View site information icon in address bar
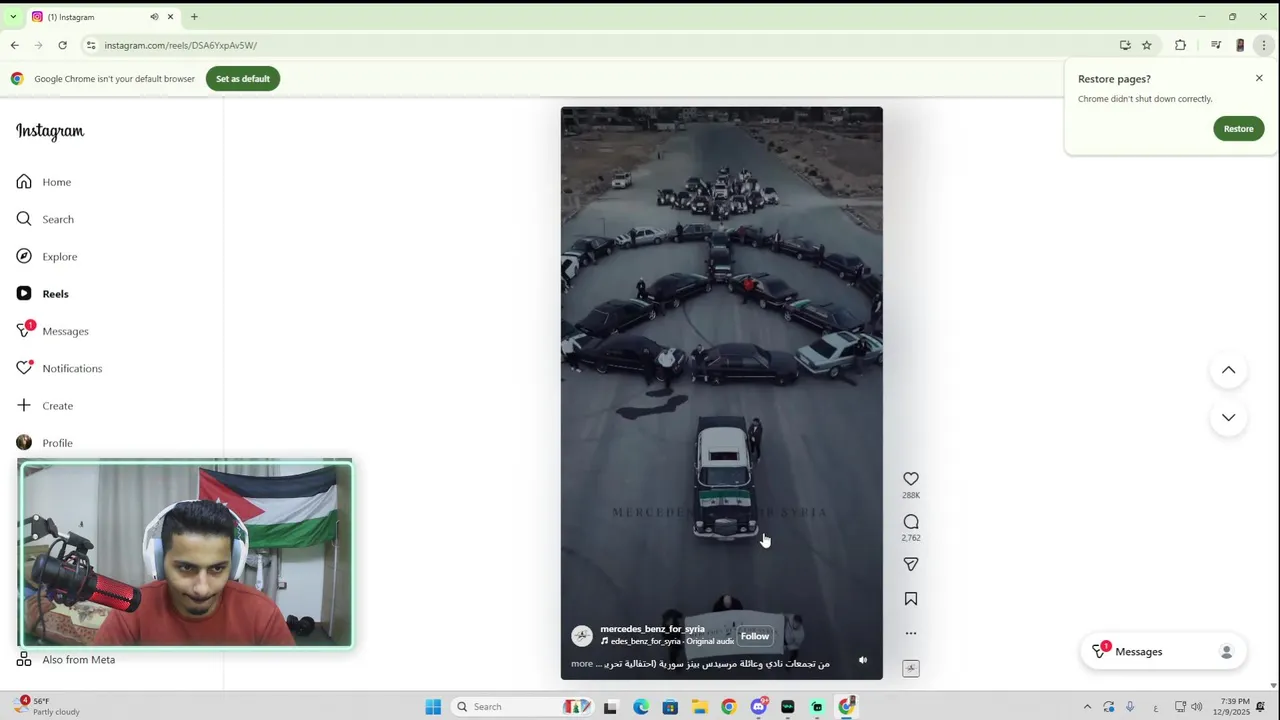 click(91, 45)
